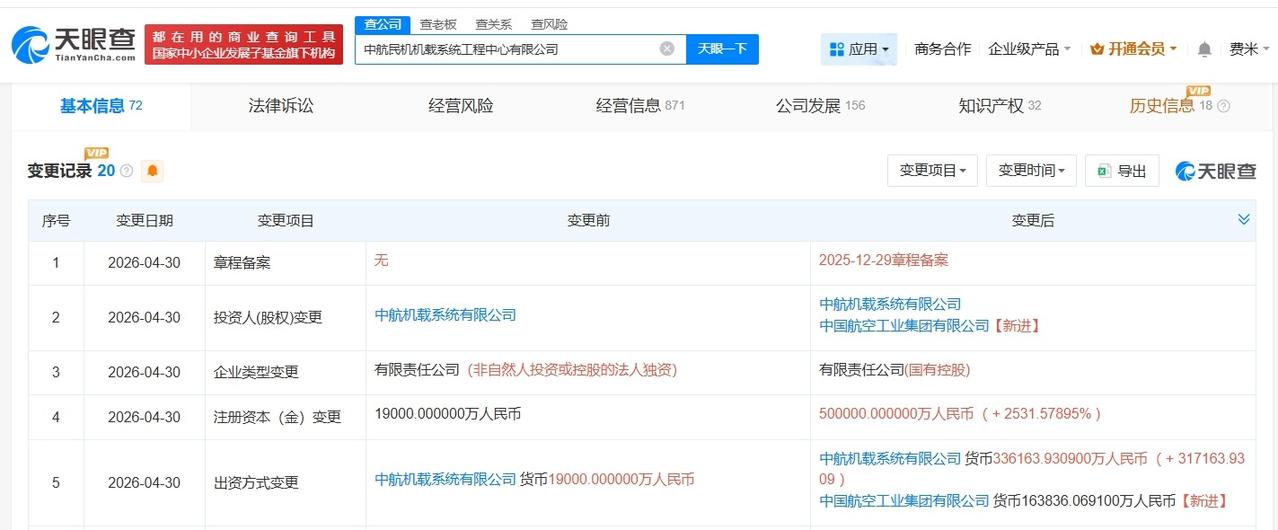Open 中航机载系统有限公司 link in row 5 变更后
Screen dimensions: 1278x530
pos(890,458)
